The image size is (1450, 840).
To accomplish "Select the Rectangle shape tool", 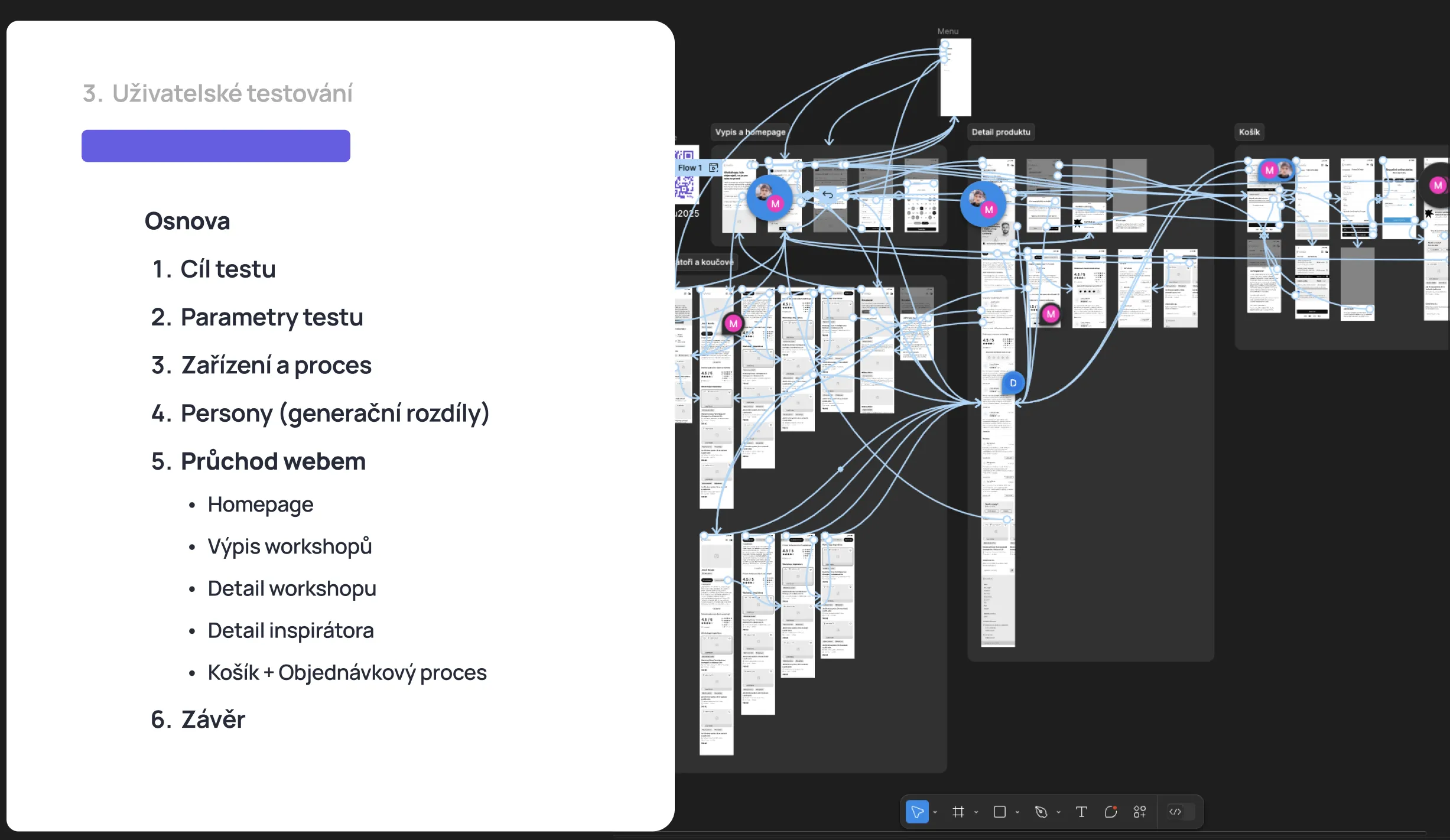I will (1000, 812).
